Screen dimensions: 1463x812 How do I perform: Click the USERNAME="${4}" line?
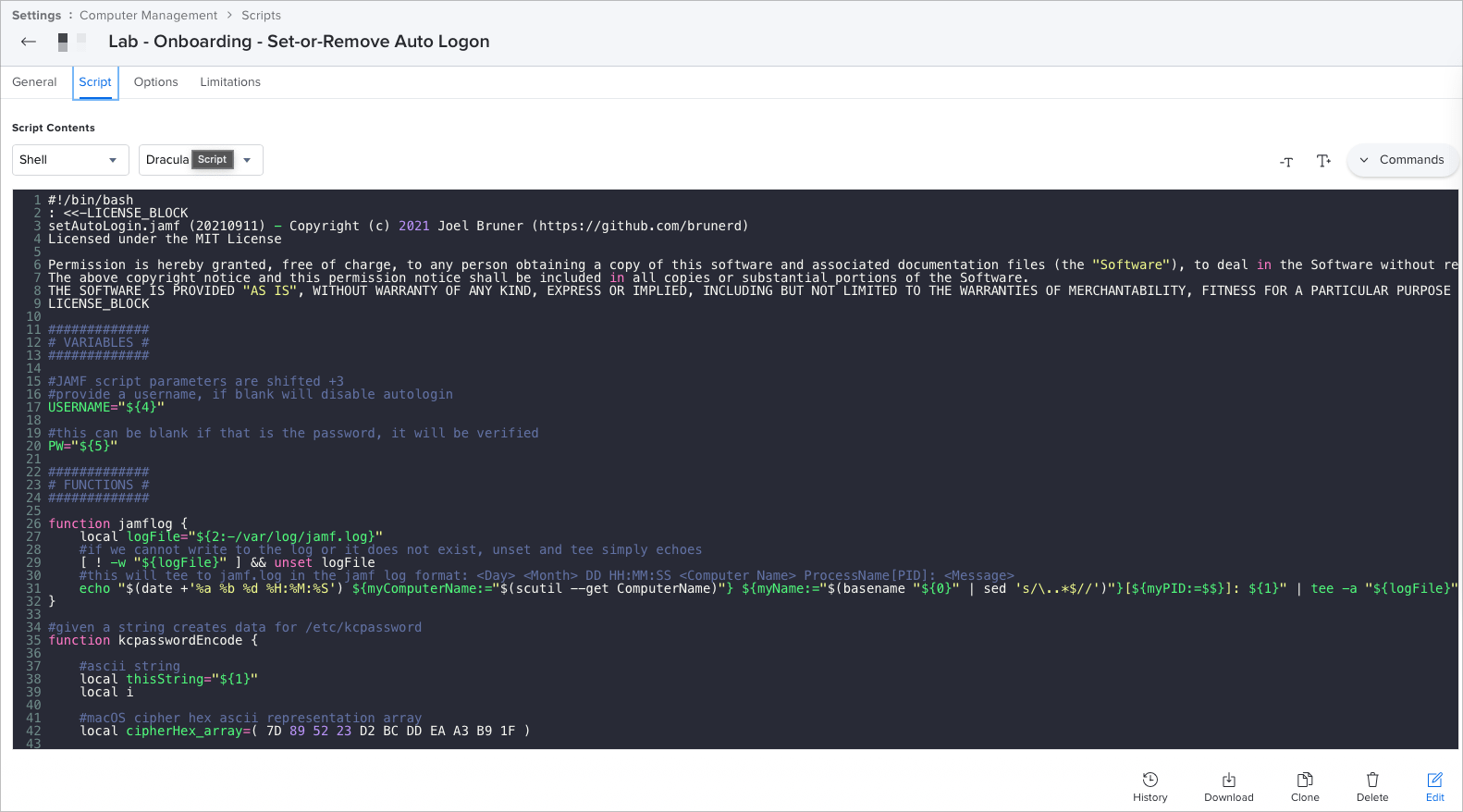coord(106,407)
